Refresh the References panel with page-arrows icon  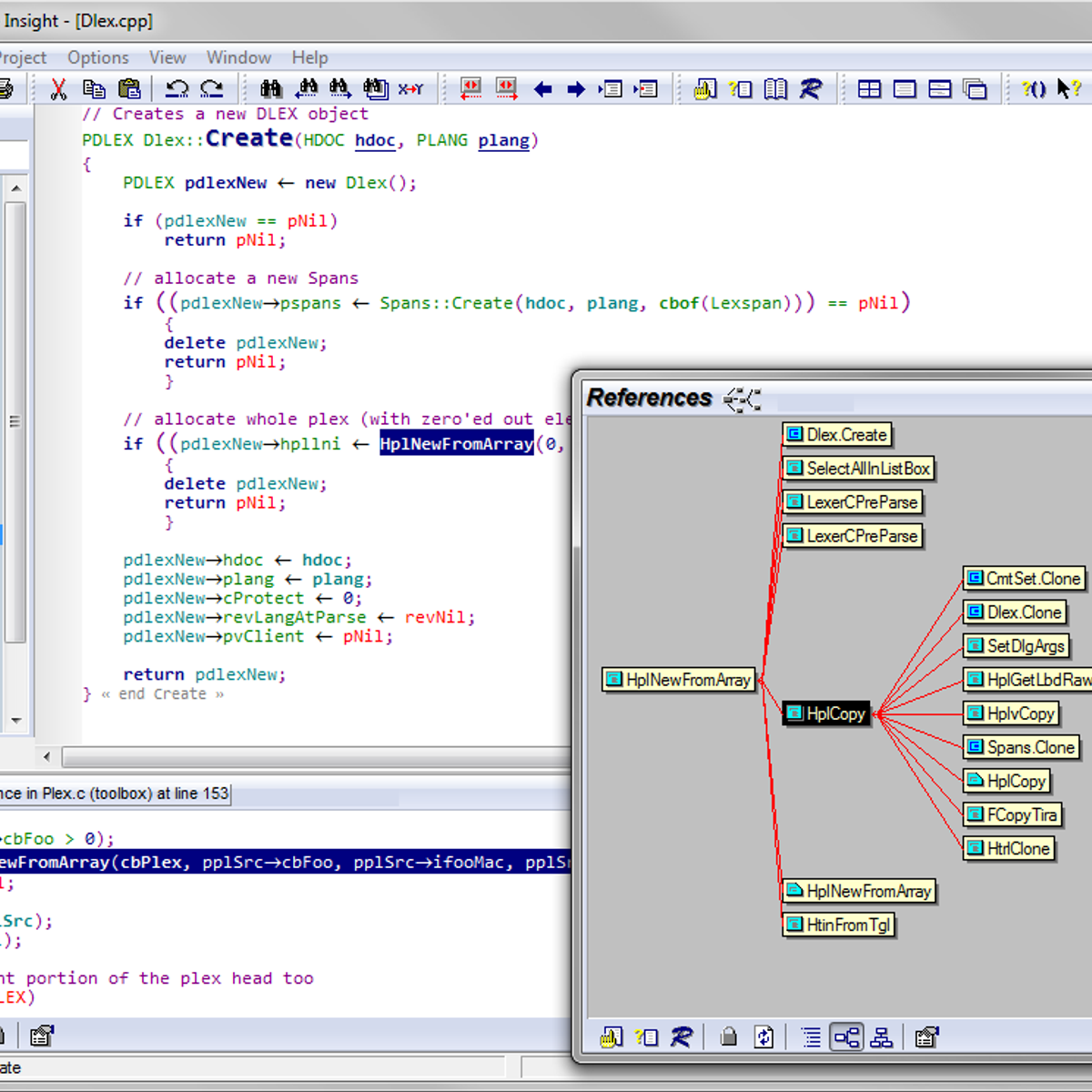[764, 1036]
